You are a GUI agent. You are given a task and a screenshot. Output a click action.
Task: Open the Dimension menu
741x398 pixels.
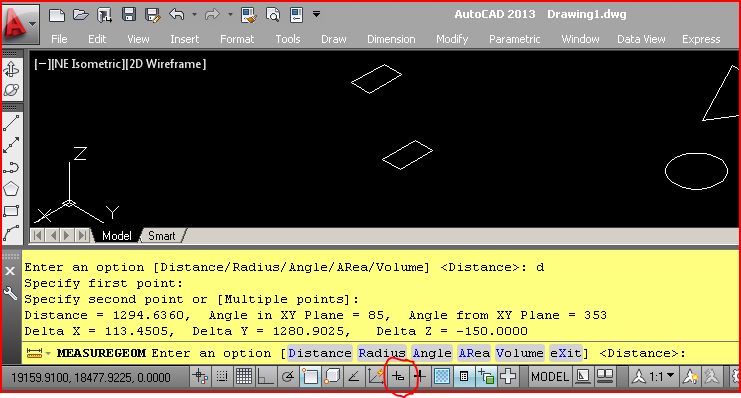391,39
